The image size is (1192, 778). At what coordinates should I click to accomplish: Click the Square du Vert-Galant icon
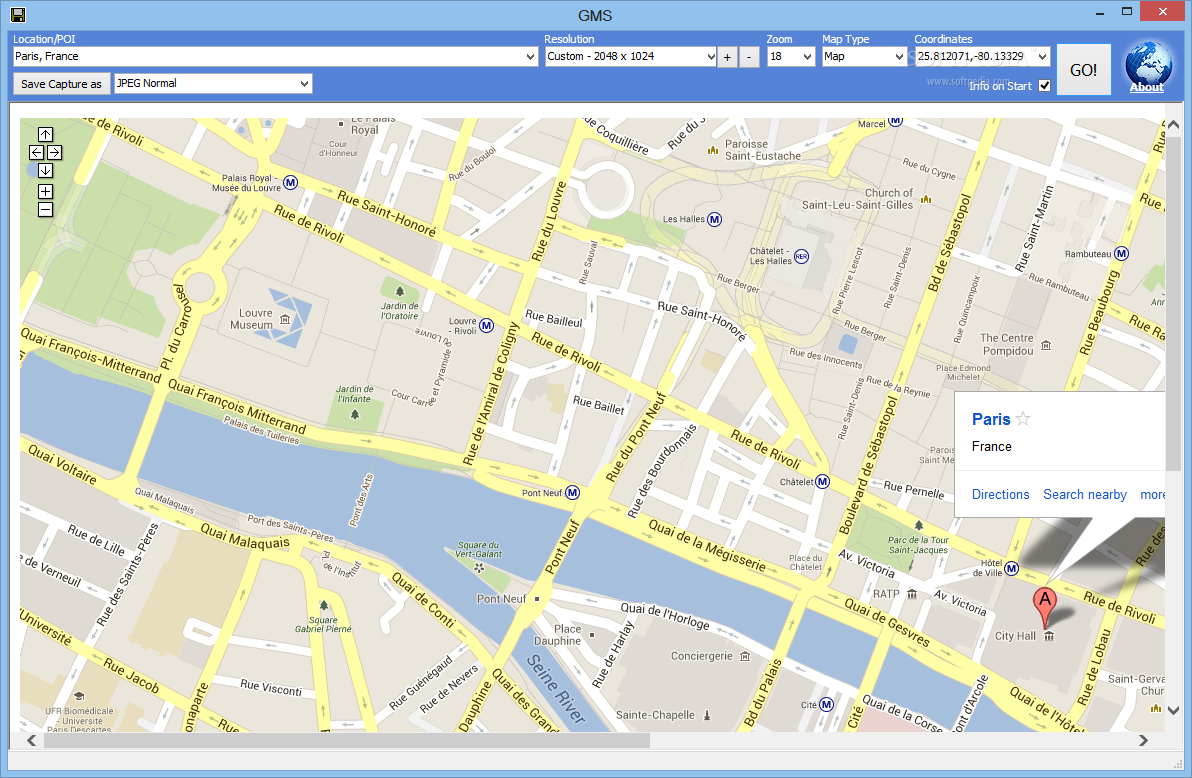tap(478, 567)
